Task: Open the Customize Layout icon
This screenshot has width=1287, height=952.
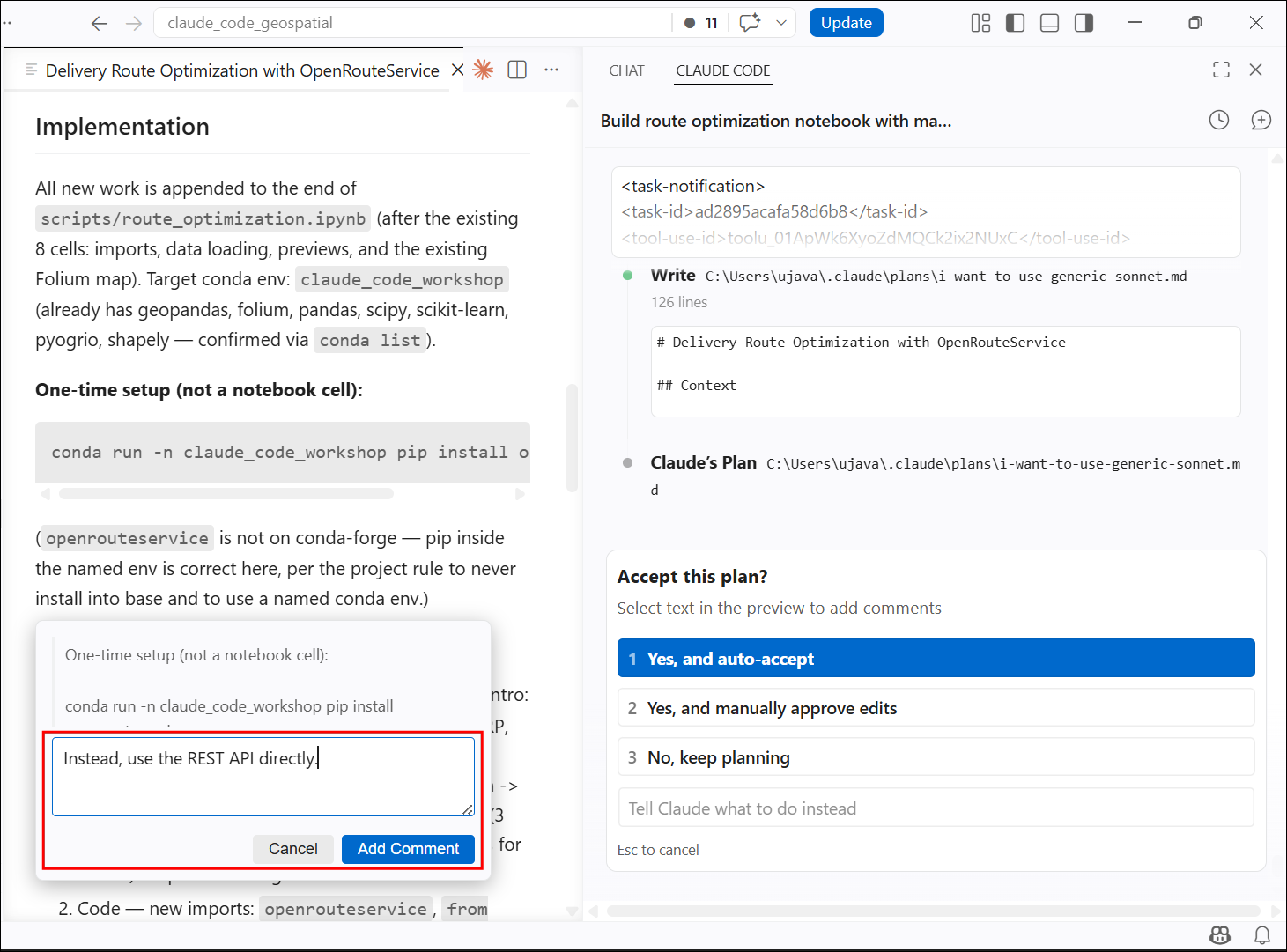Action: (980, 23)
